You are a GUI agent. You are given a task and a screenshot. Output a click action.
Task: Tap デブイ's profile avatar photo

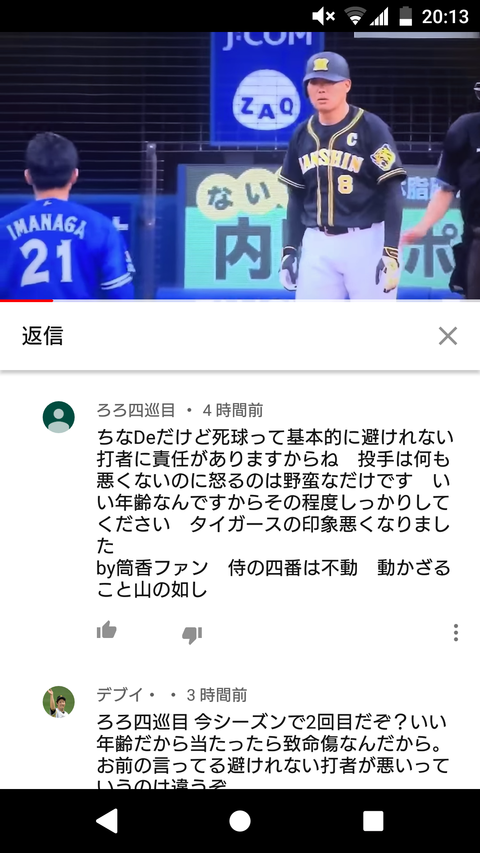tap(59, 702)
